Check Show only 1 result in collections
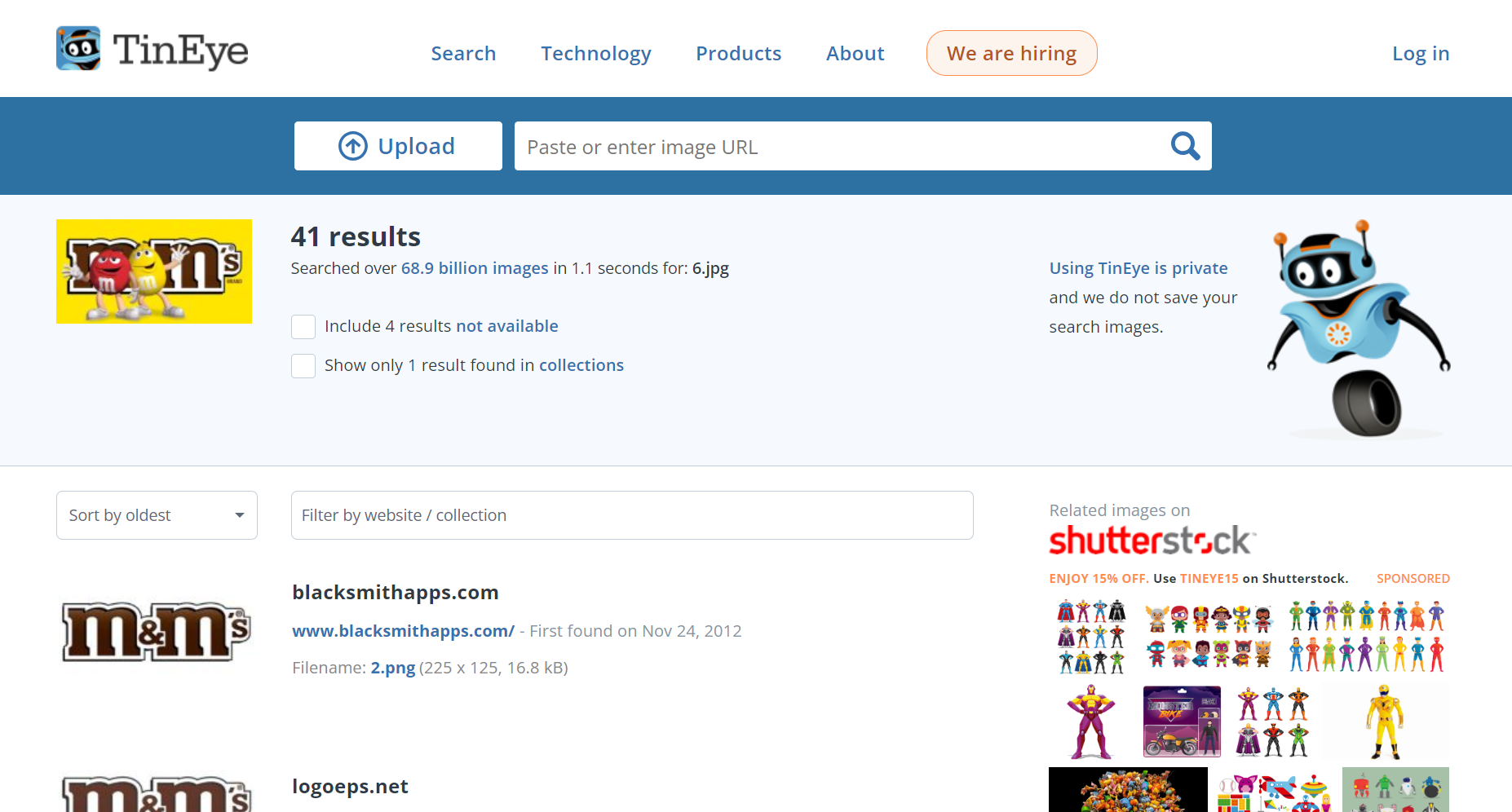1512x812 pixels. 303,366
